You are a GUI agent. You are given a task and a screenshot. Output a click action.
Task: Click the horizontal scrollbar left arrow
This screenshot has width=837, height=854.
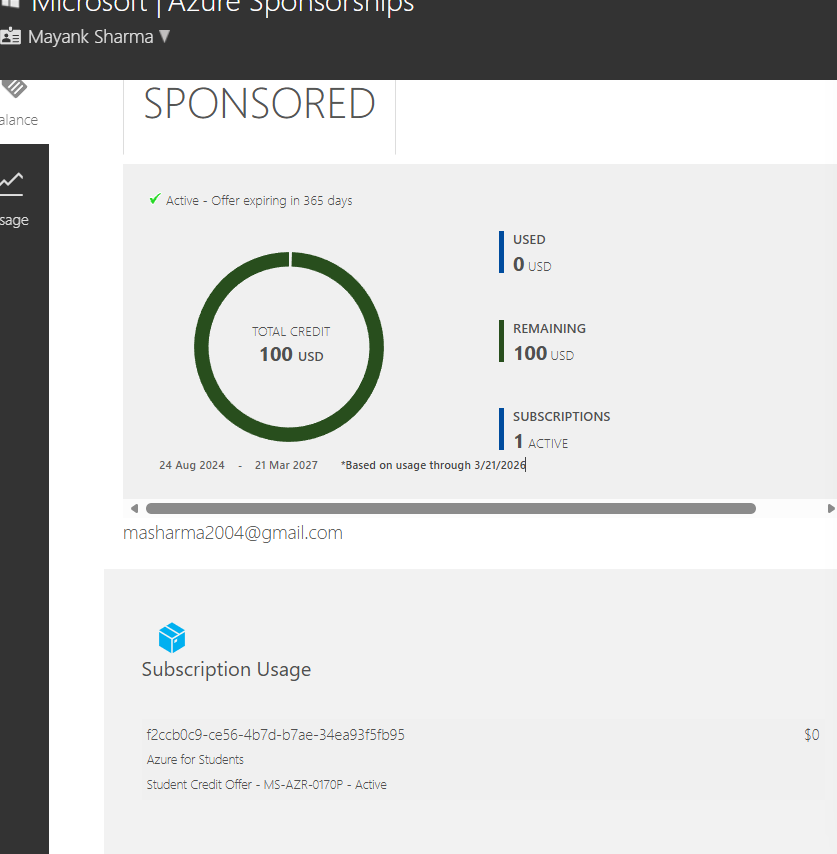(x=135, y=509)
